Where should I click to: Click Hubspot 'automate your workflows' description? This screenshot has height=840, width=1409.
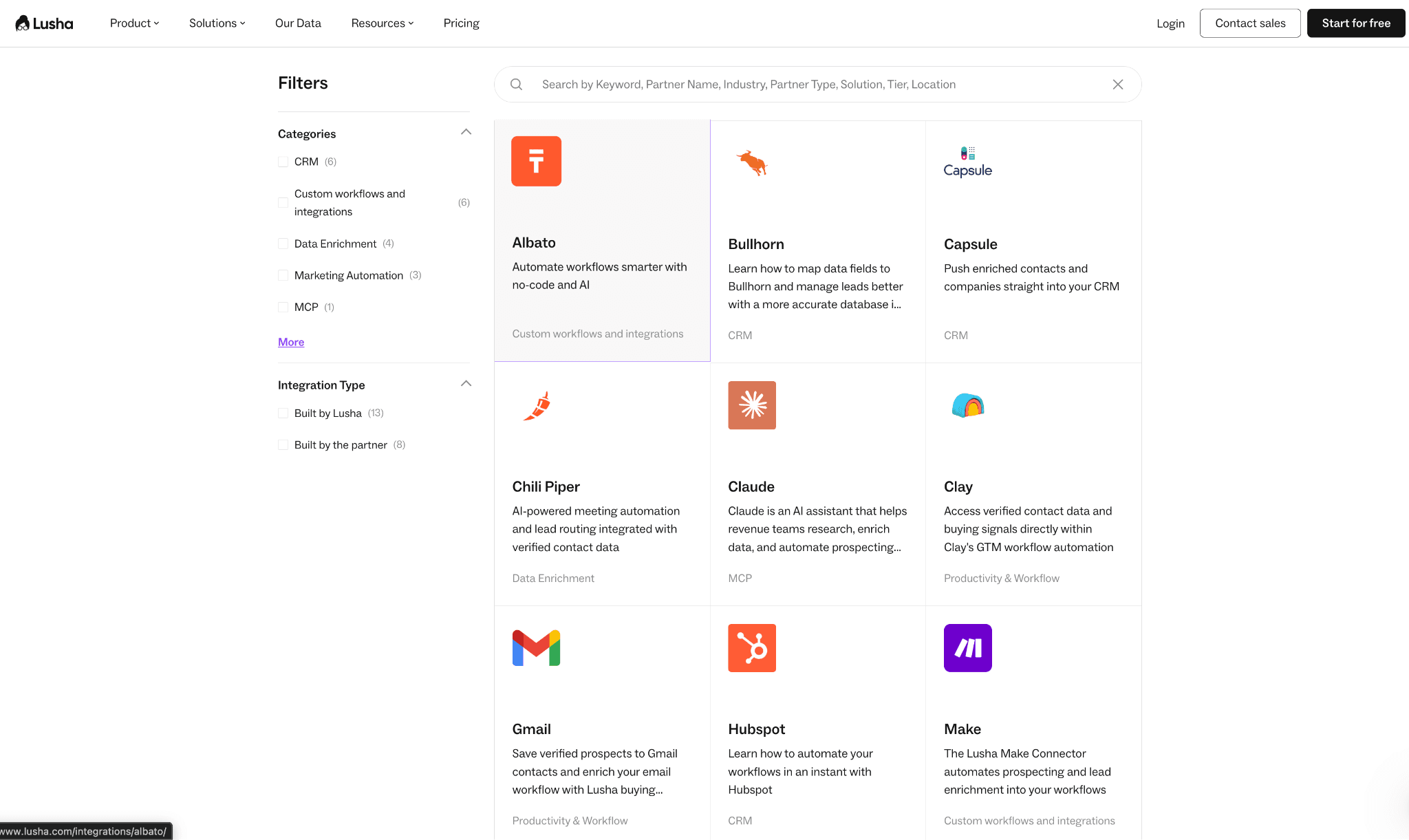(x=801, y=772)
